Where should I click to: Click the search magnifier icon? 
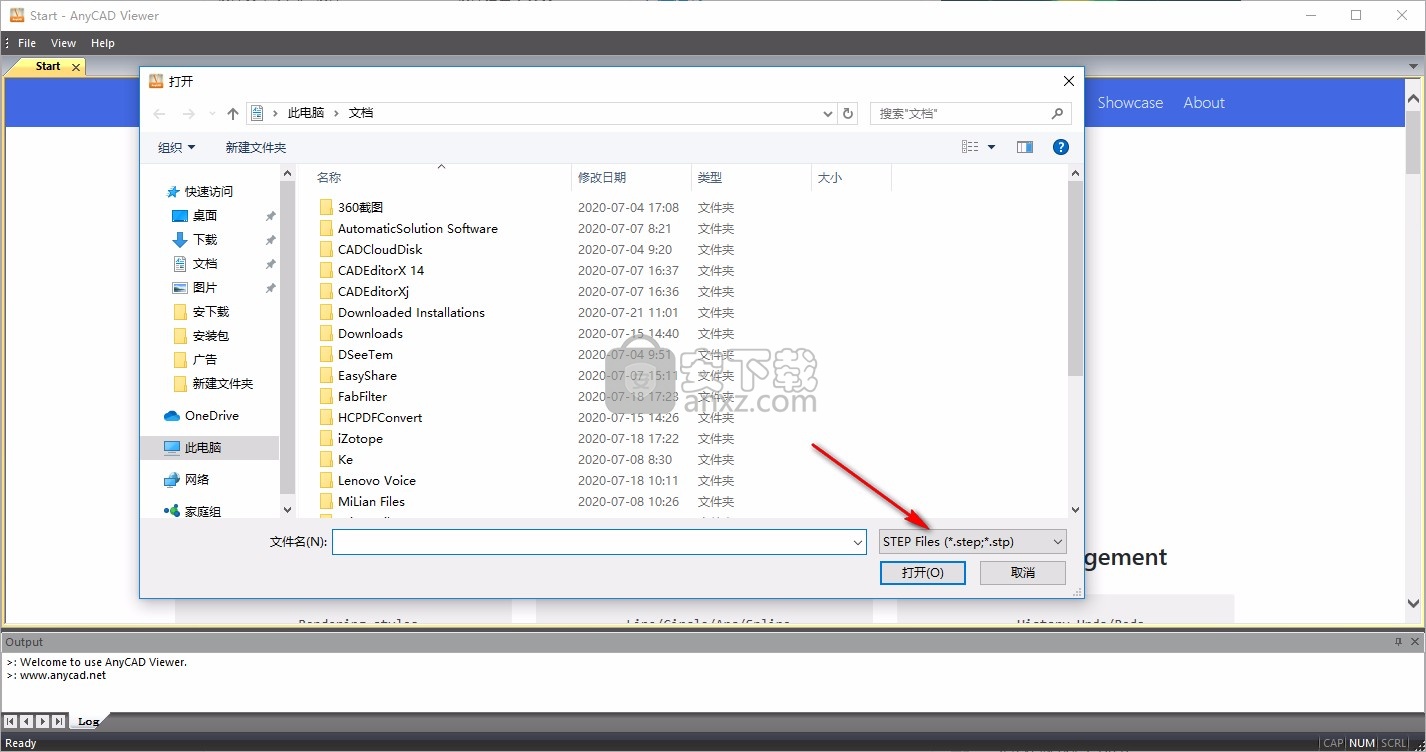pyautogui.click(x=1058, y=114)
